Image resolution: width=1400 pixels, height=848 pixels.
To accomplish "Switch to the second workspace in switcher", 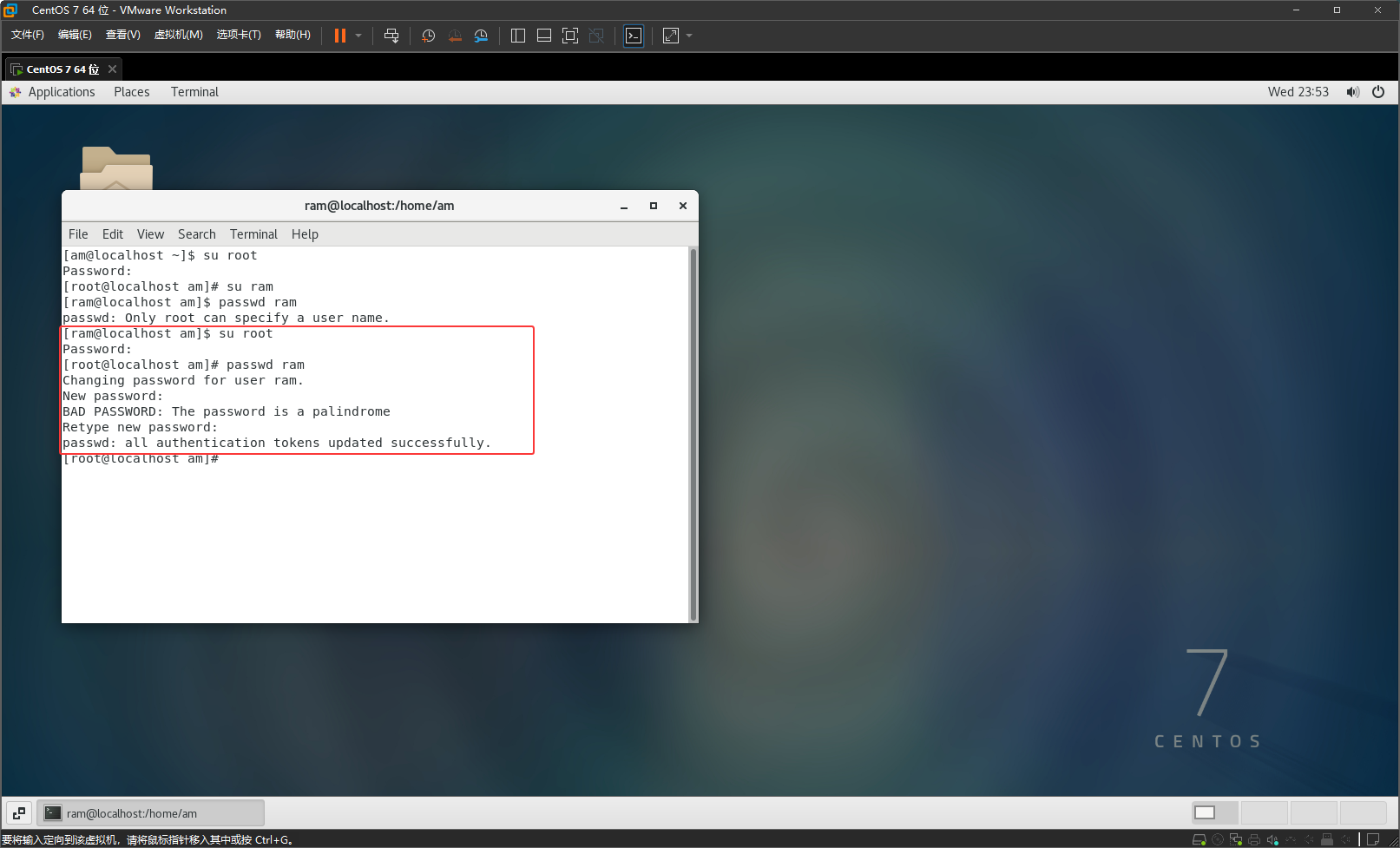I will pyautogui.click(x=1265, y=813).
